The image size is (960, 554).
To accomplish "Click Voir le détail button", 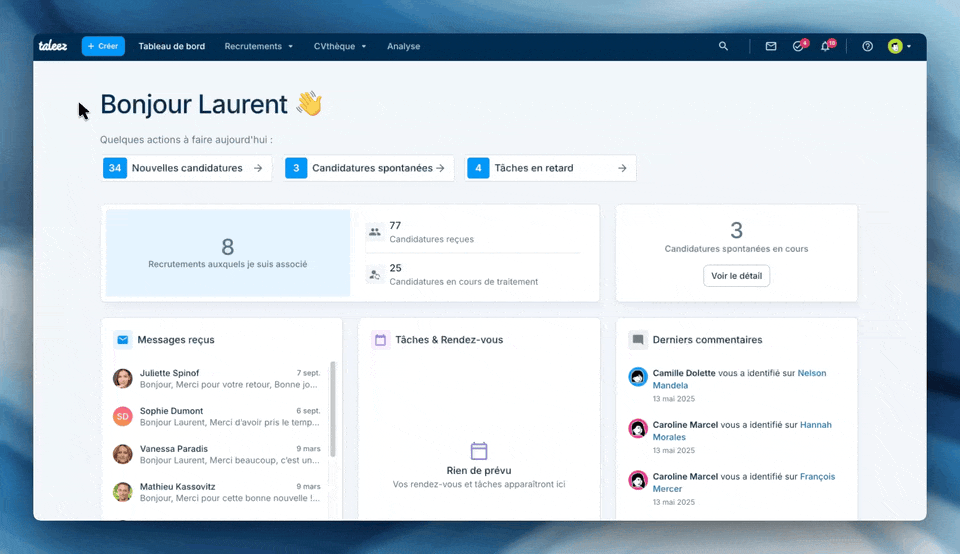I will click(737, 275).
